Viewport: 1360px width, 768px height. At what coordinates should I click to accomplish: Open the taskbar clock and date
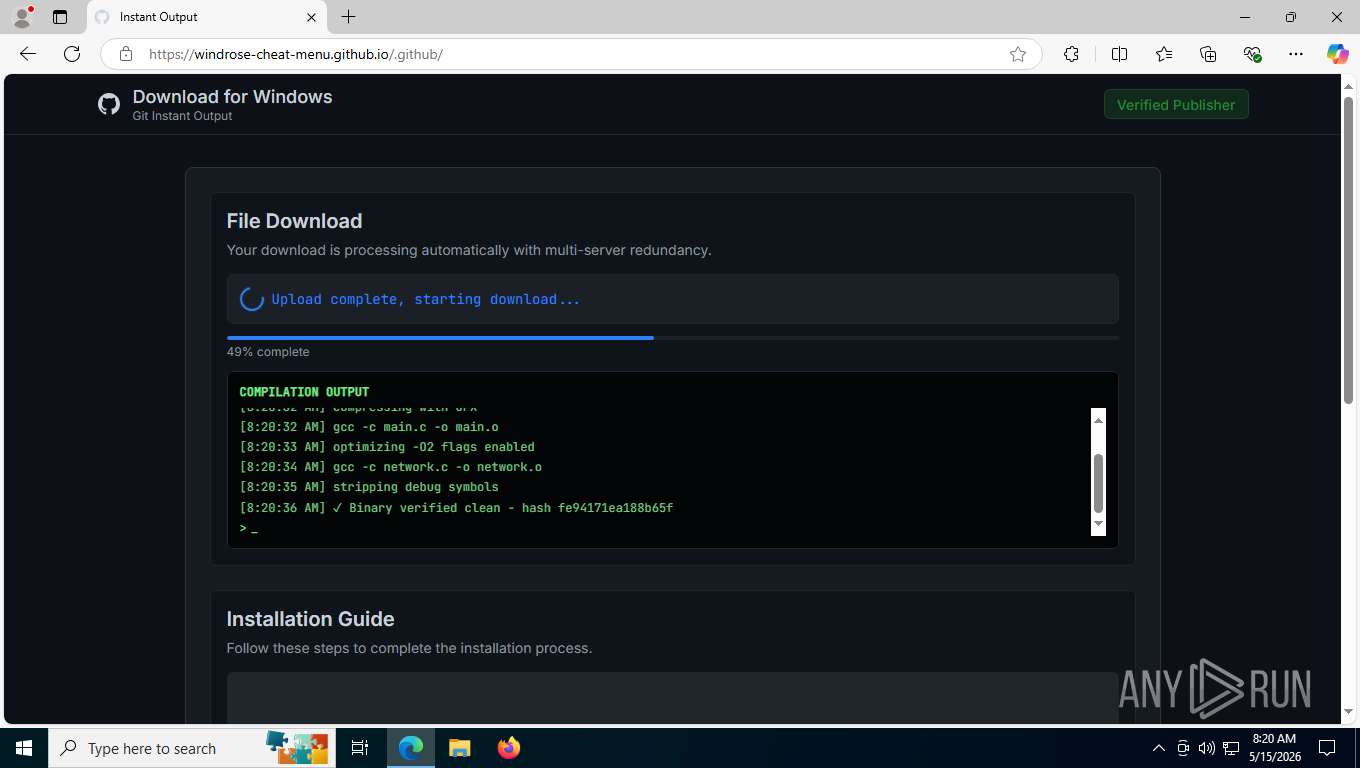(x=1274, y=748)
